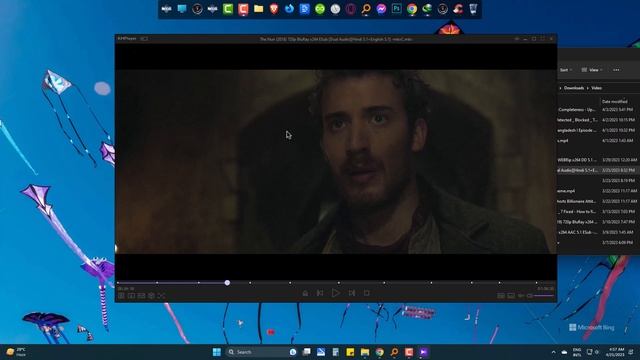This screenshot has height=360, width=640.
Task: Open Chrome from the taskbar
Action: pos(380,352)
